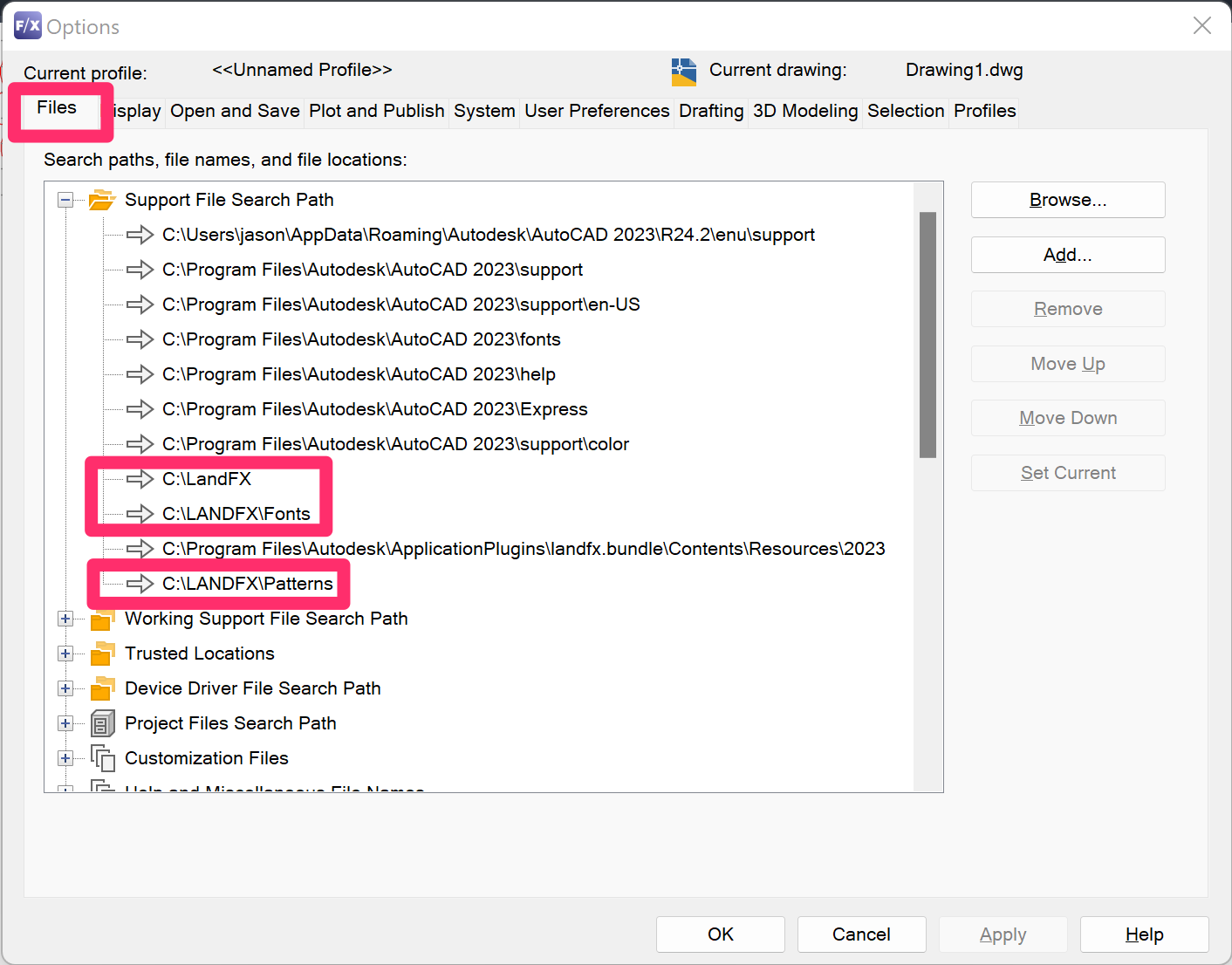Screen dimensions: 1232x965
Task: Click the Apply button
Action: click(x=1003, y=934)
